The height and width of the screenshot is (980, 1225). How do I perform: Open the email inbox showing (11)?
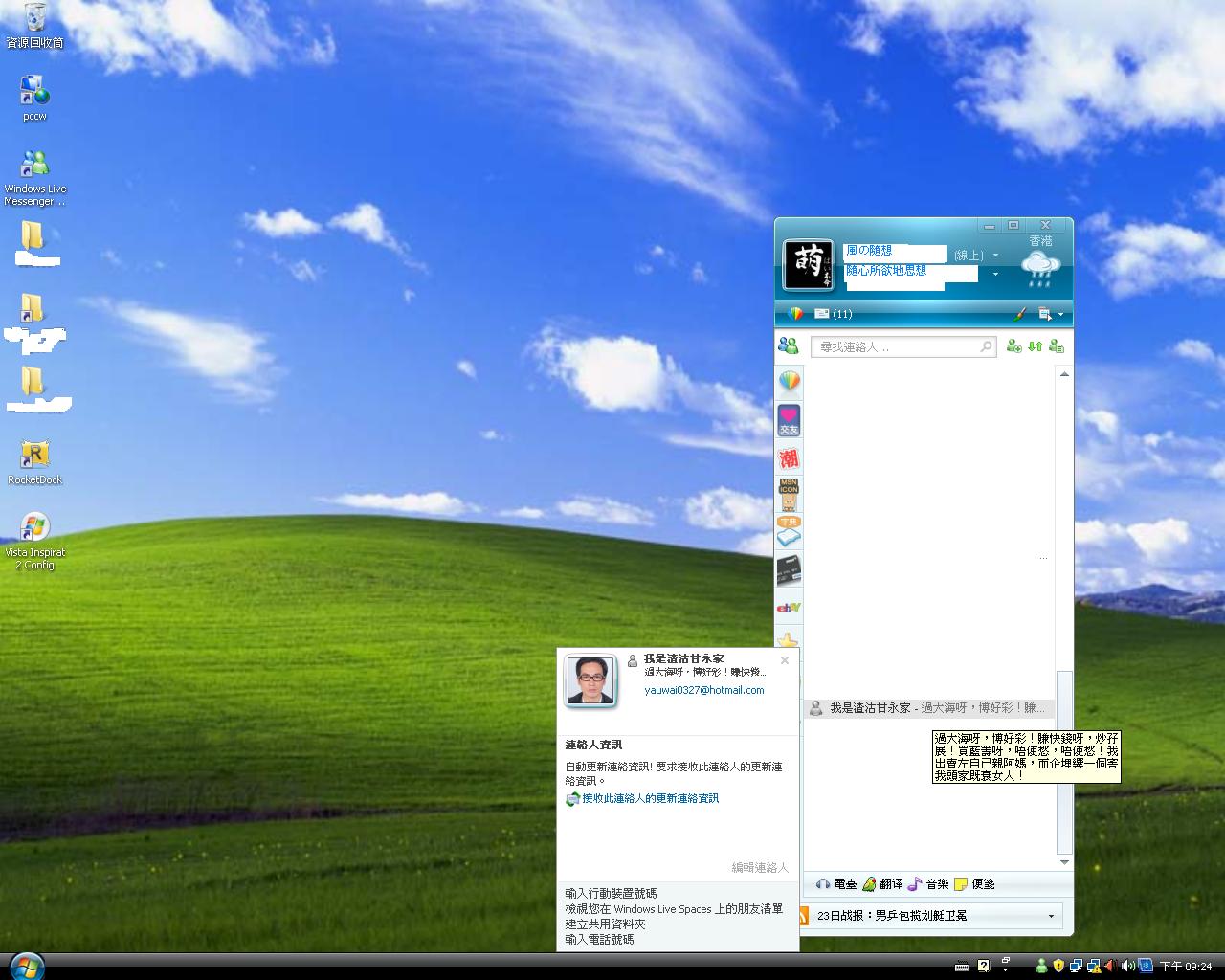point(833,314)
